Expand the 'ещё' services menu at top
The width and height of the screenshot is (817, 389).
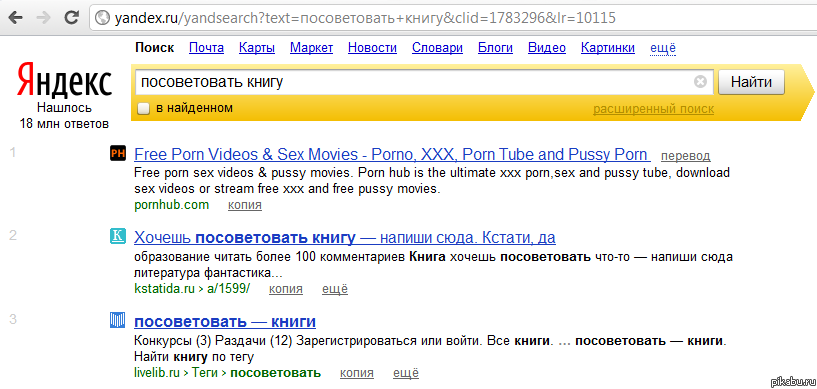click(x=663, y=48)
